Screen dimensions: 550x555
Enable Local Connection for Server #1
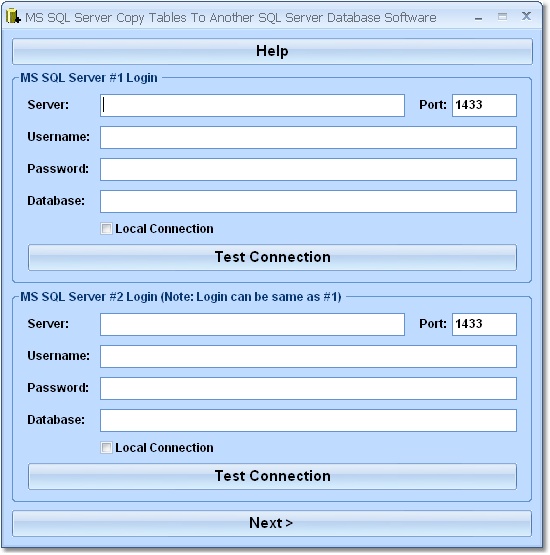tap(106, 229)
